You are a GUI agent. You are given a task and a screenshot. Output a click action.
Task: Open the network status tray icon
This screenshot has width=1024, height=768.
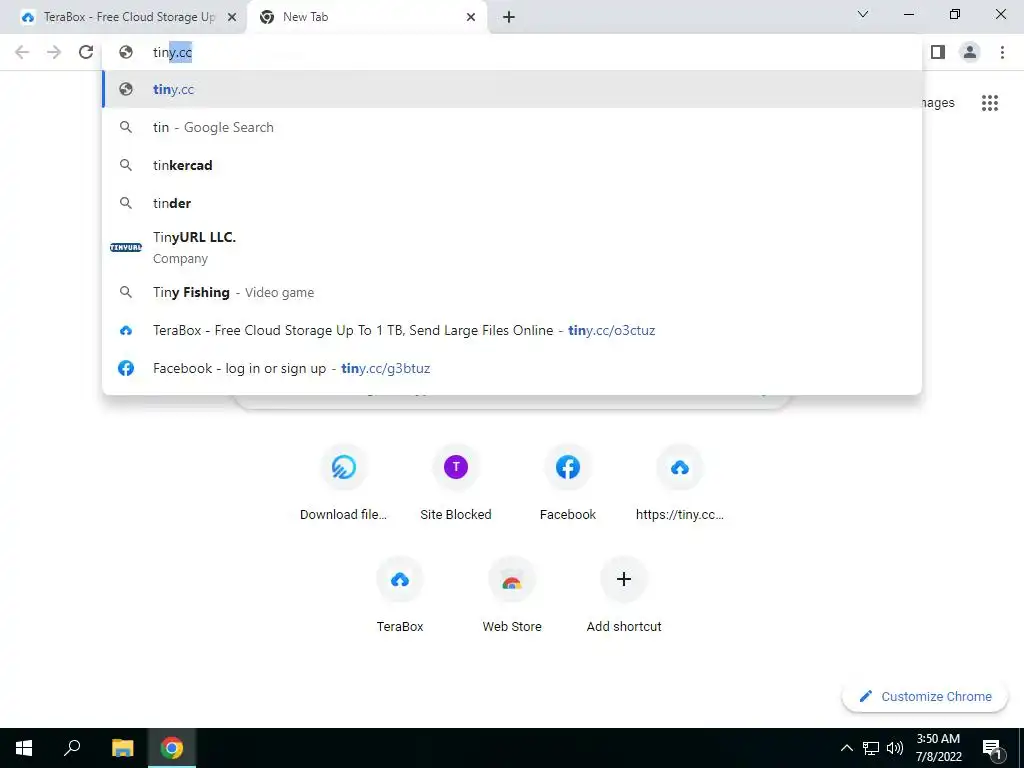(x=871, y=748)
